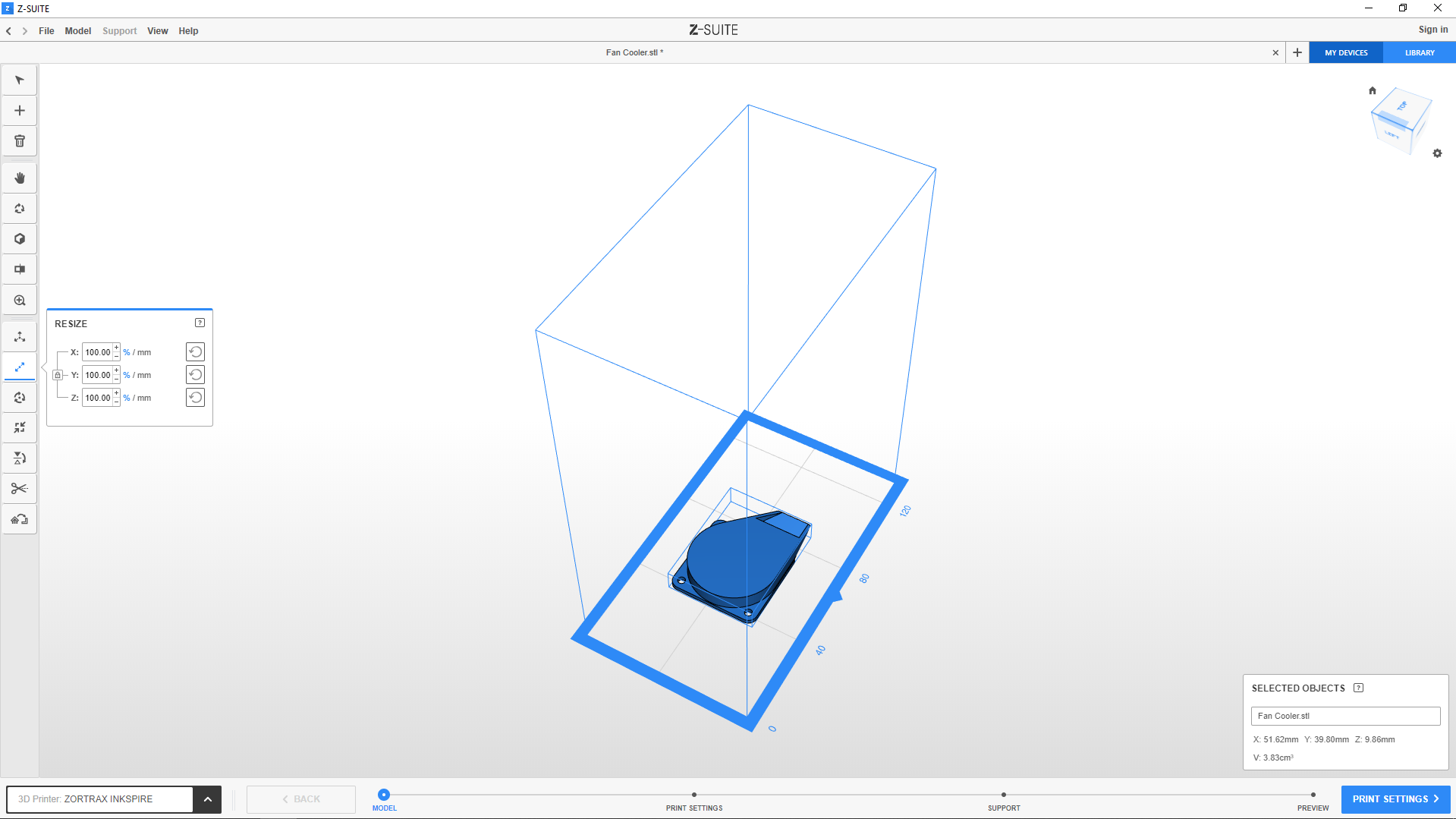Switch to the Library tab
Screen dimensions: 1456x819
tap(1419, 53)
